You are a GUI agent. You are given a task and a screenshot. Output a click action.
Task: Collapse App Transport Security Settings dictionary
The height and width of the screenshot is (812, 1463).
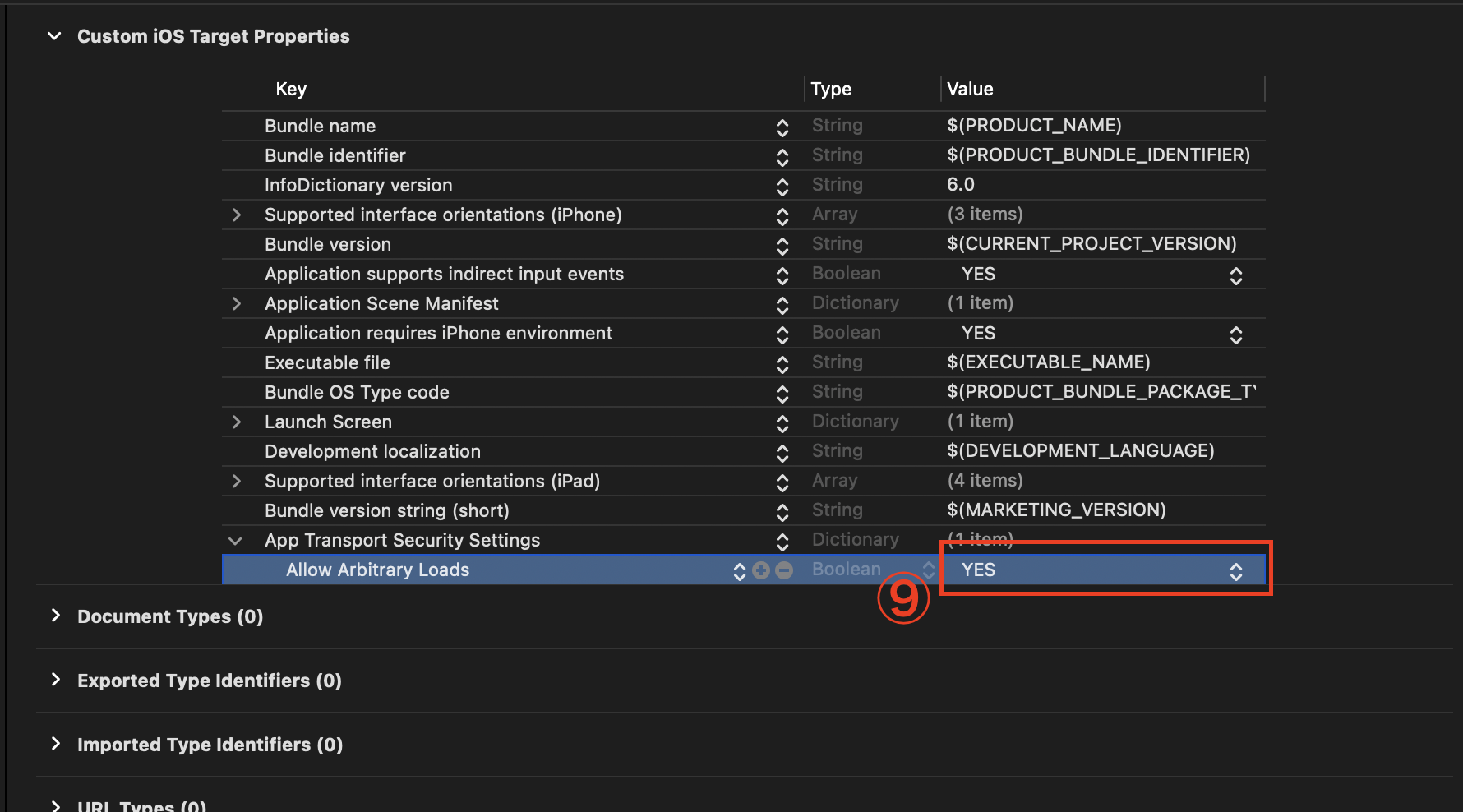pyautogui.click(x=235, y=541)
